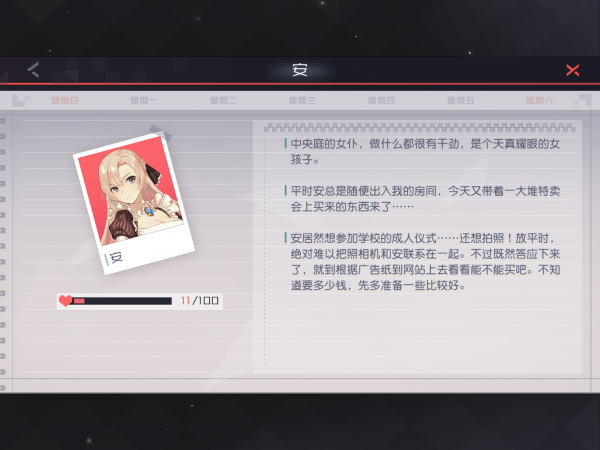Open the 星期五 tab
This screenshot has width=600, height=450.
[460, 101]
